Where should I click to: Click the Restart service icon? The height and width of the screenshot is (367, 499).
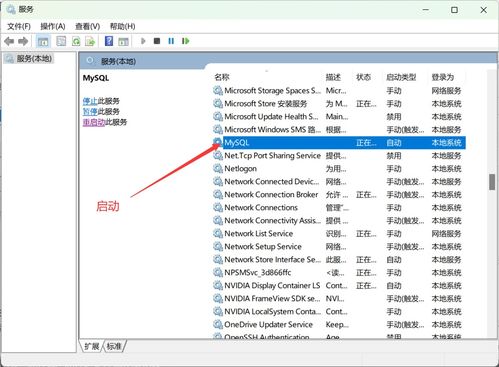click(186, 41)
